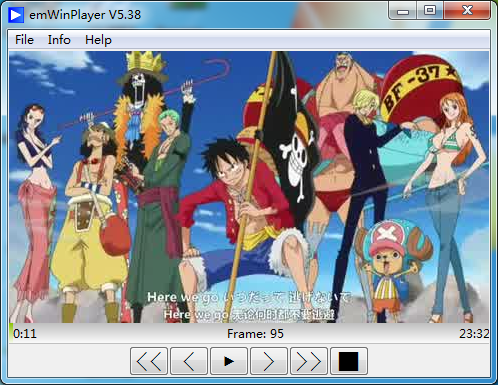This screenshot has width=498, height=385.
Task: Open the File menu
Action: point(24,40)
